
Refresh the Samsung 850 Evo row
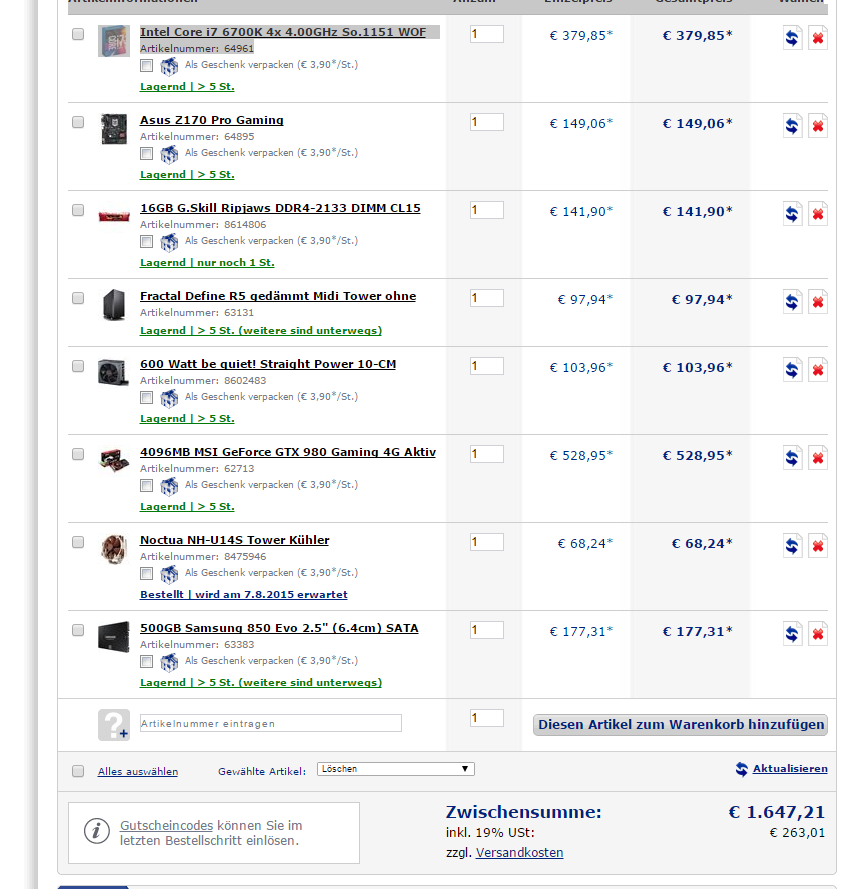[792, 634]
